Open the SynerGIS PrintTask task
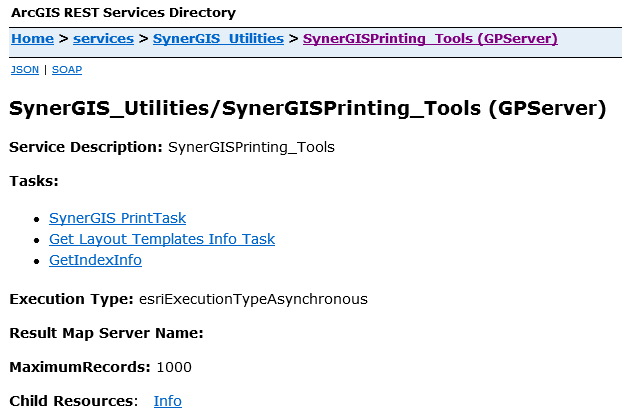 pyautogui.click(x=117, y=218)
